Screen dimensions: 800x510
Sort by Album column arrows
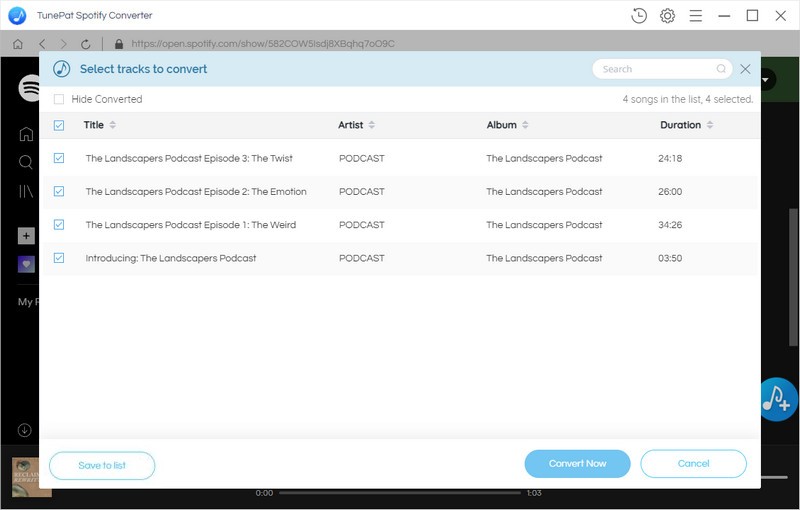click(x=525, y=125)
